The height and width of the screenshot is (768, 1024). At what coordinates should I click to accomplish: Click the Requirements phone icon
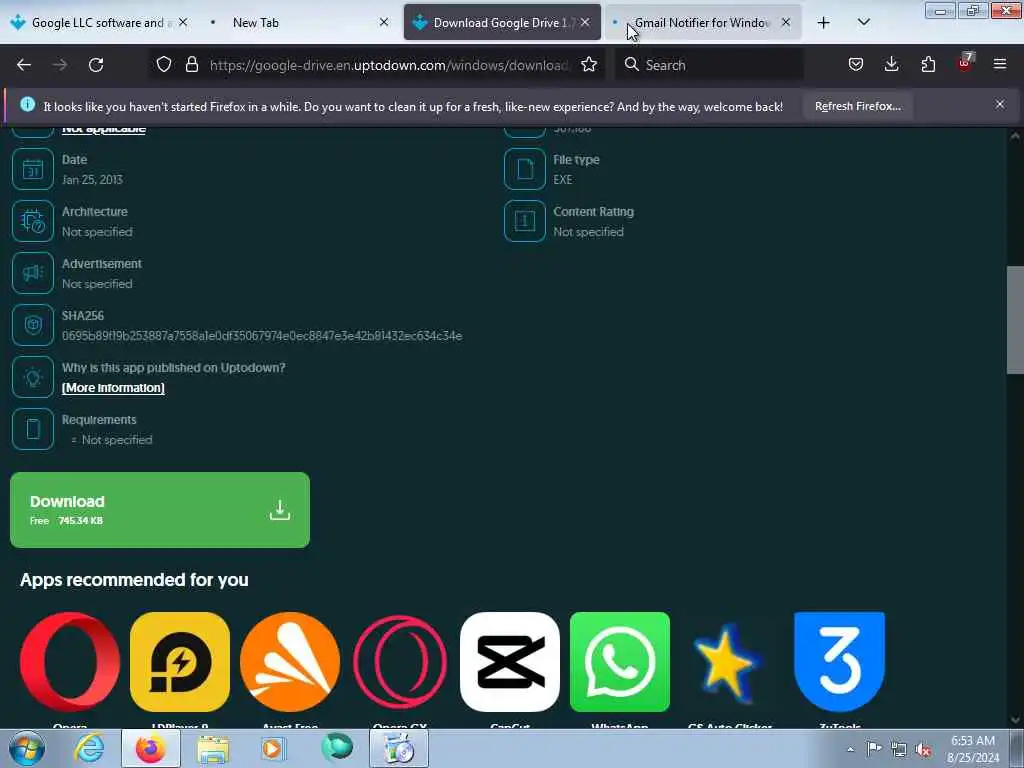33,429
